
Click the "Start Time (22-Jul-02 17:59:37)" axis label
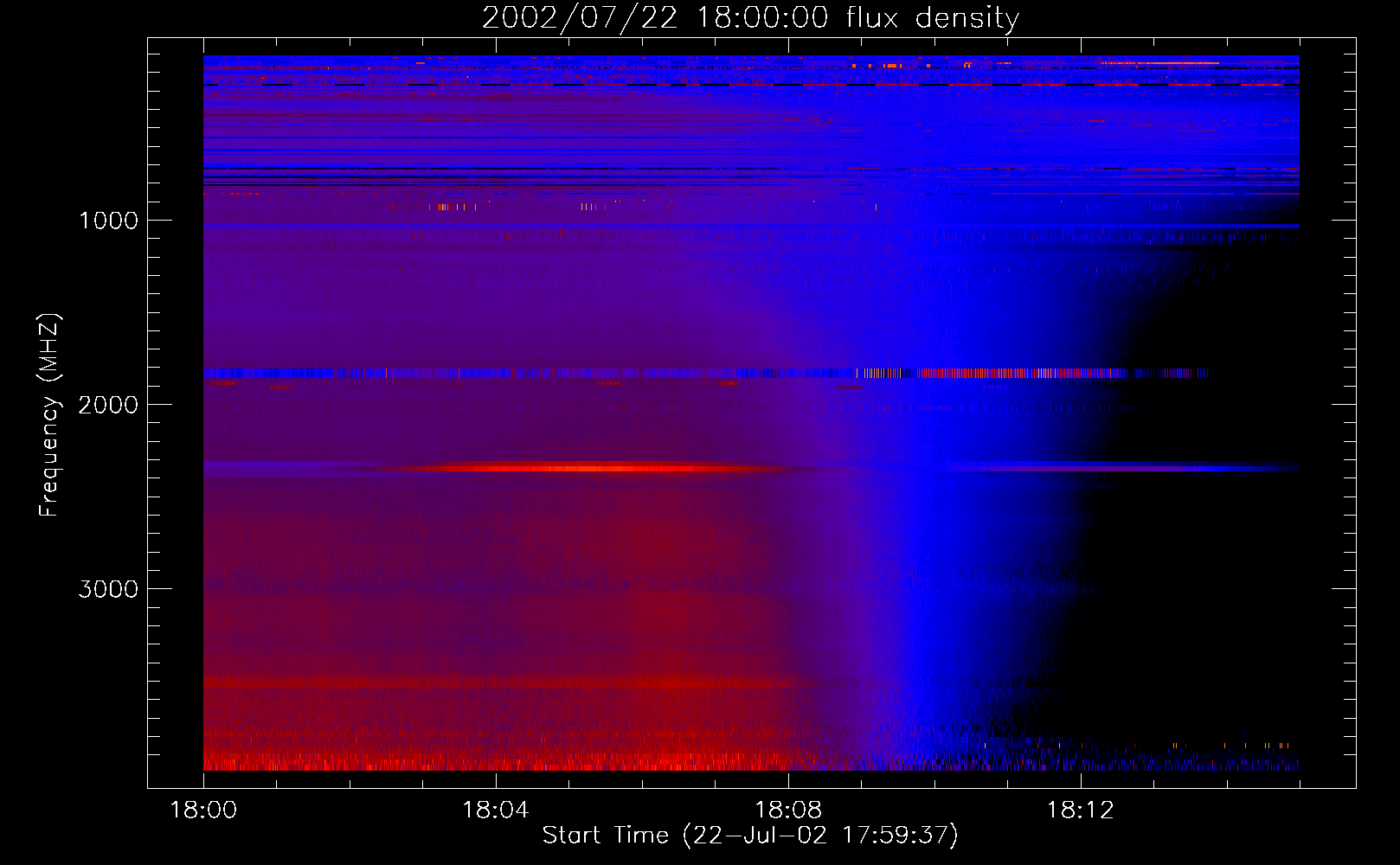(750, 836)
